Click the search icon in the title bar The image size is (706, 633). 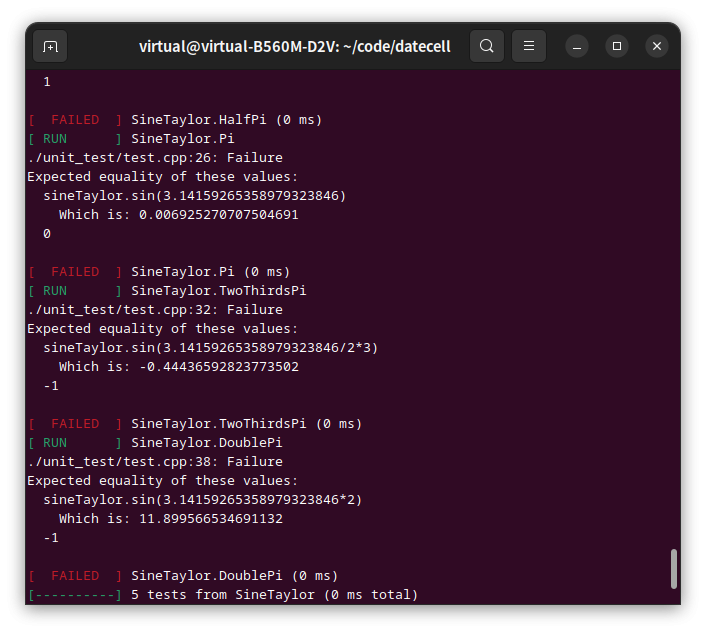[x=487, y=46]
